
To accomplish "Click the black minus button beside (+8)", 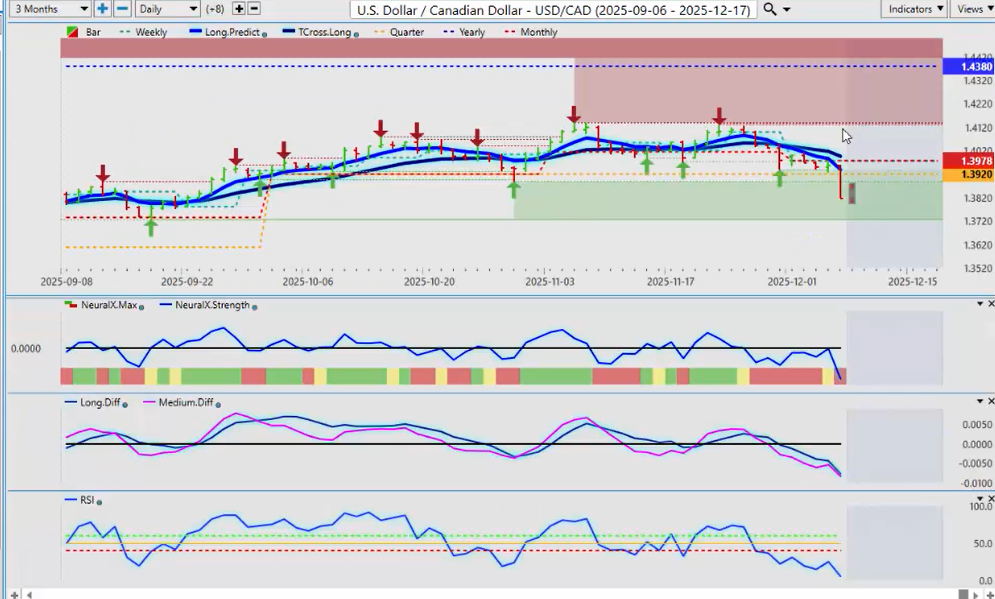I will click(x=254, y=9).
